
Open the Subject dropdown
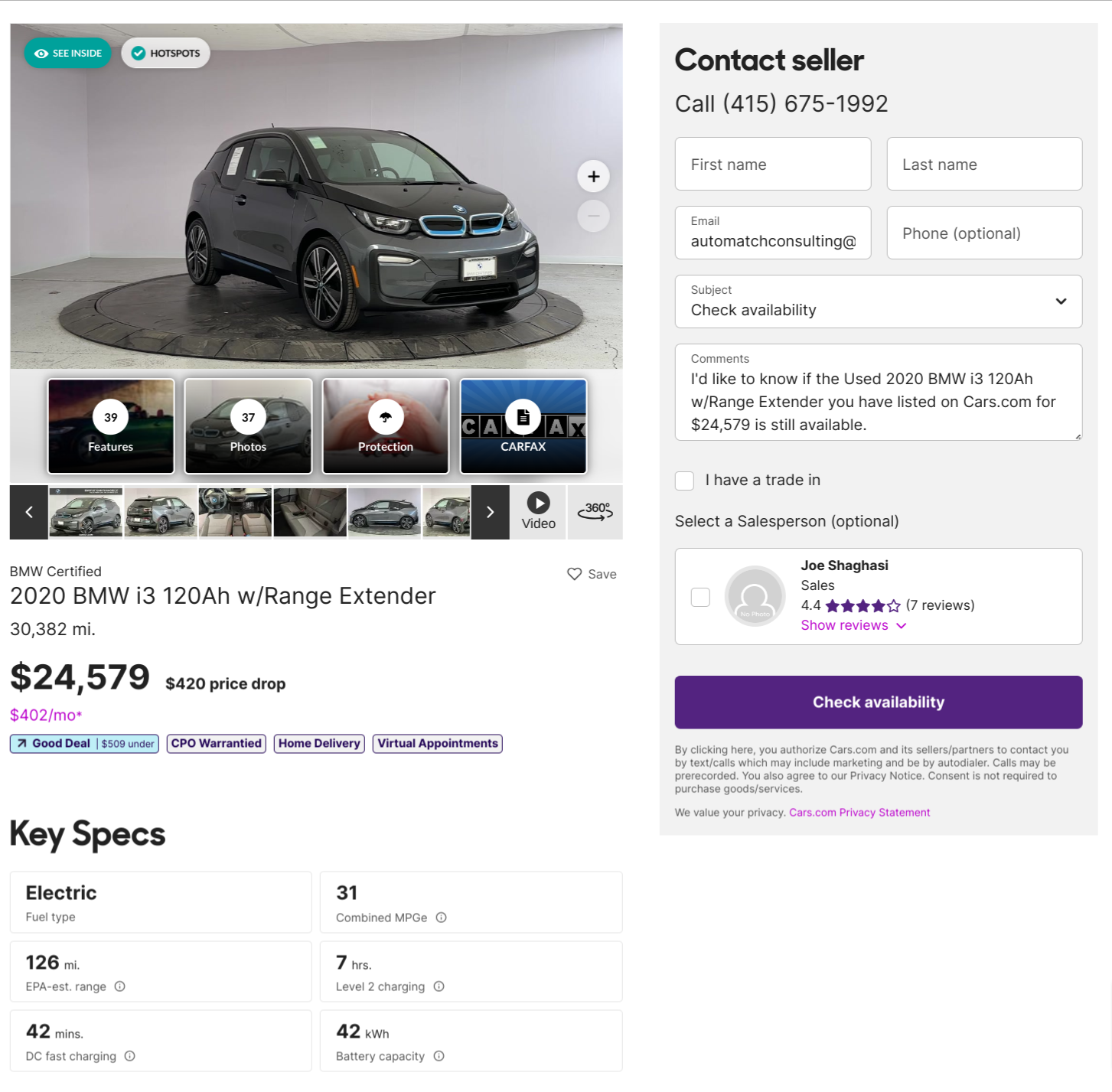point(878,302)
